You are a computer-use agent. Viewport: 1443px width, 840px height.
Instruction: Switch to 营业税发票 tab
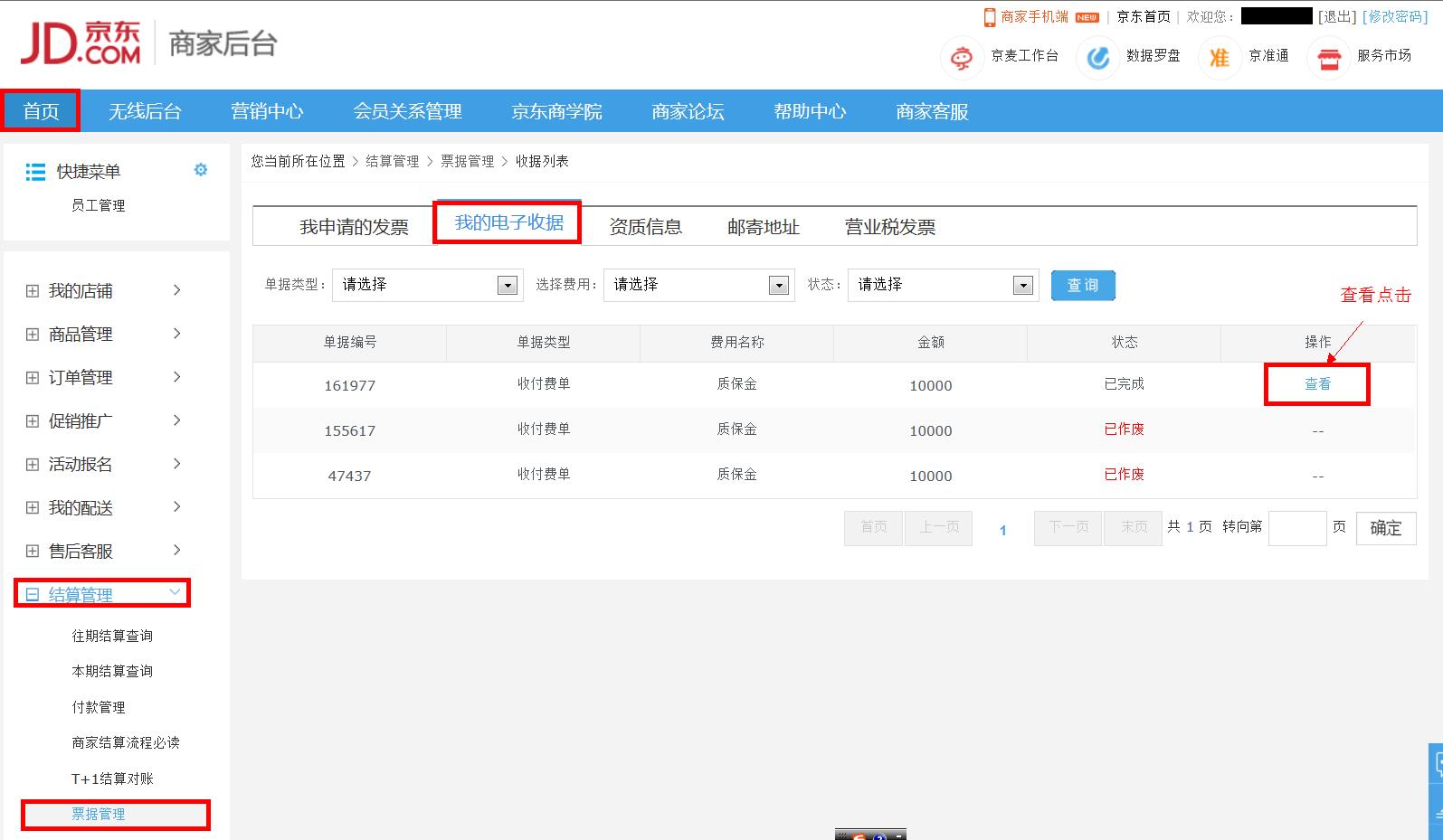tap(889, 227)
